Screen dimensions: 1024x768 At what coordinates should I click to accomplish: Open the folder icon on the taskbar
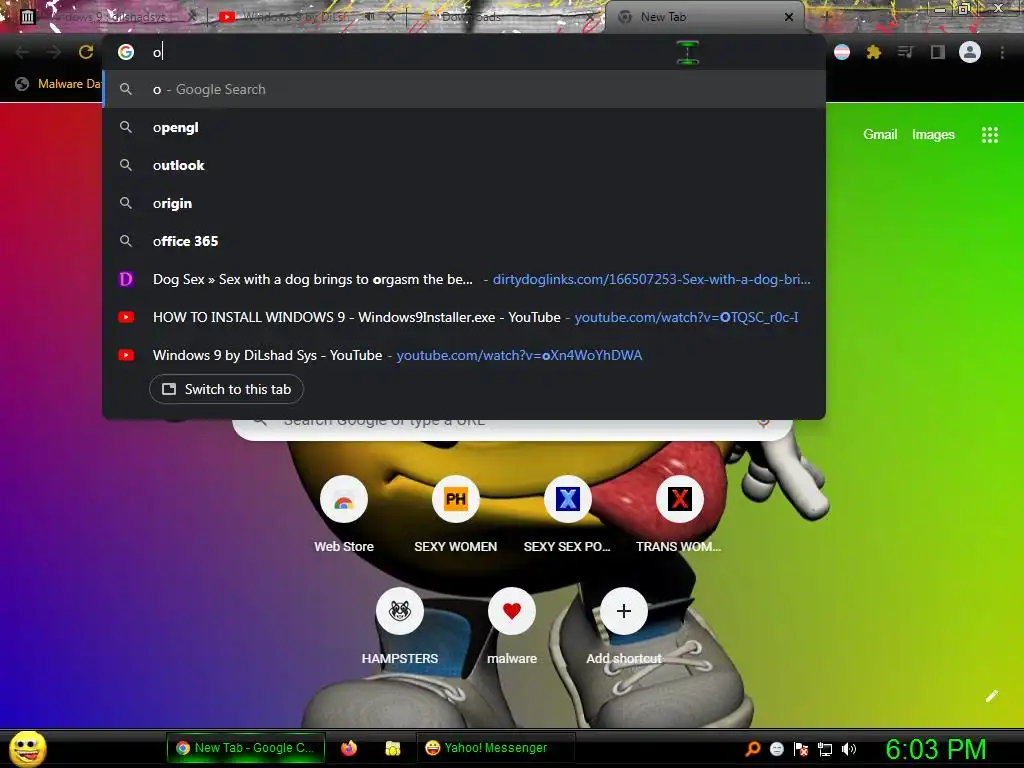[392, 748]
